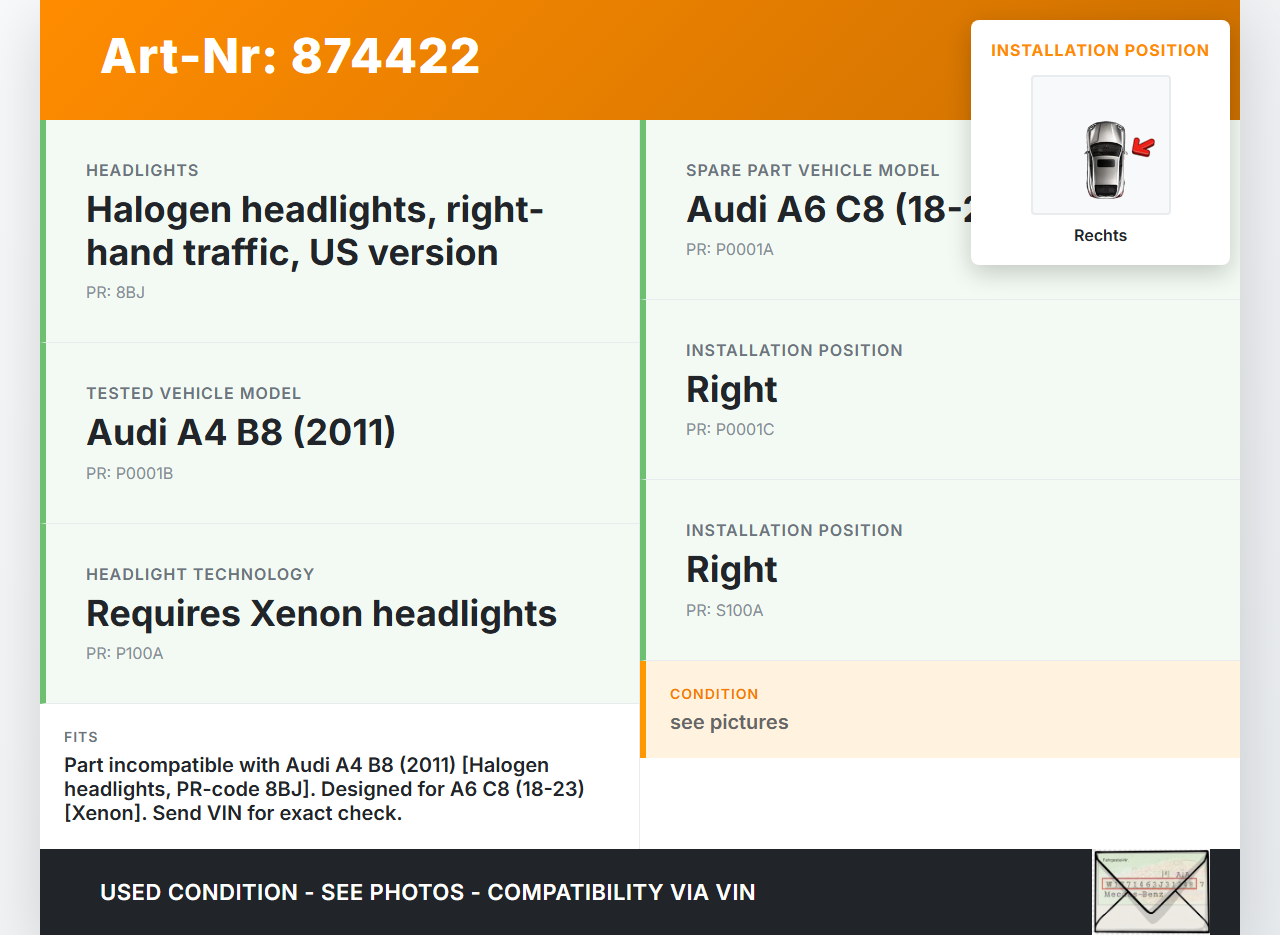
Task: Click the "Used Condition" footer banner text
Action: pos(427,892)
